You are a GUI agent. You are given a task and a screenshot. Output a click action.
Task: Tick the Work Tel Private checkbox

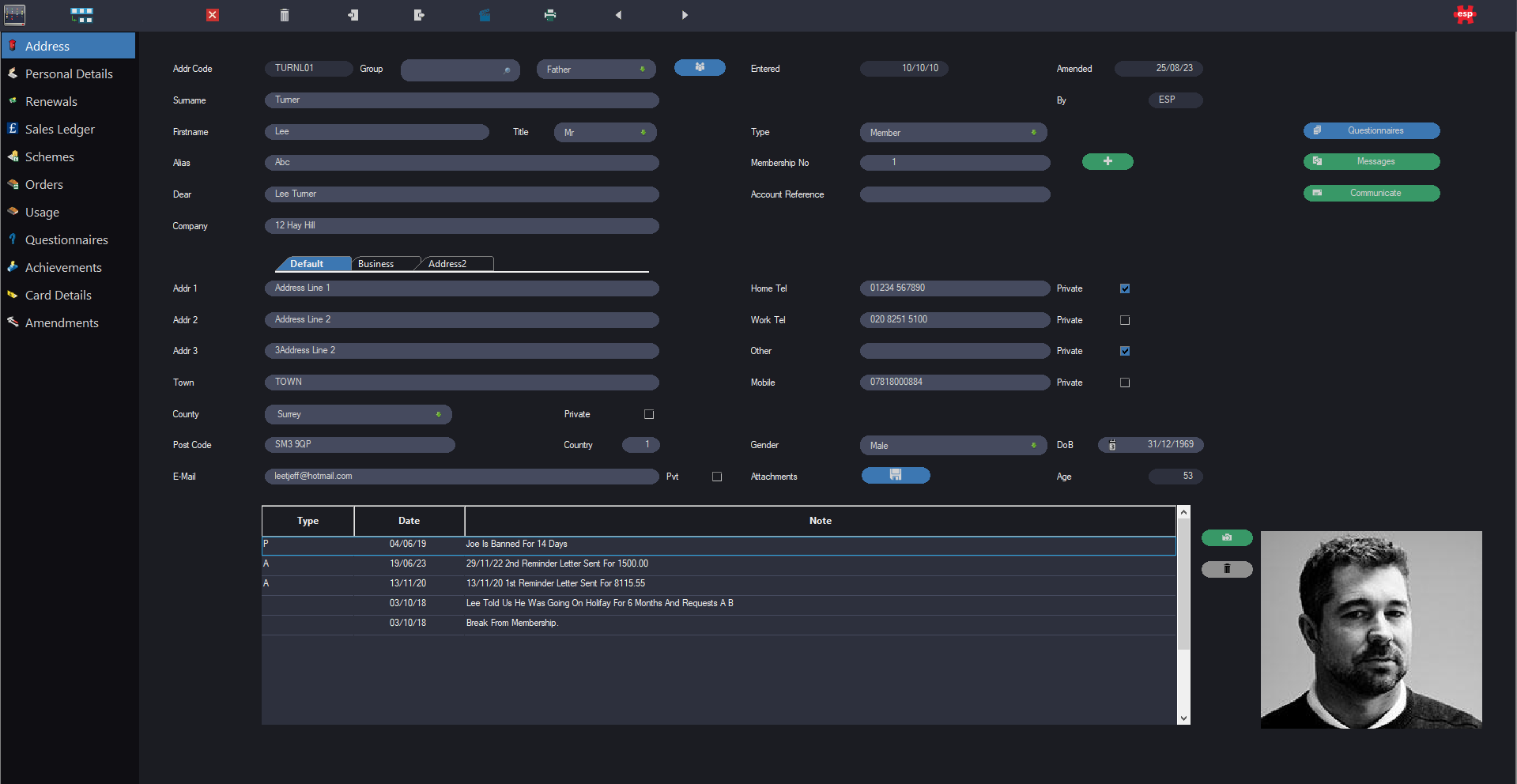pos(1124,320)
